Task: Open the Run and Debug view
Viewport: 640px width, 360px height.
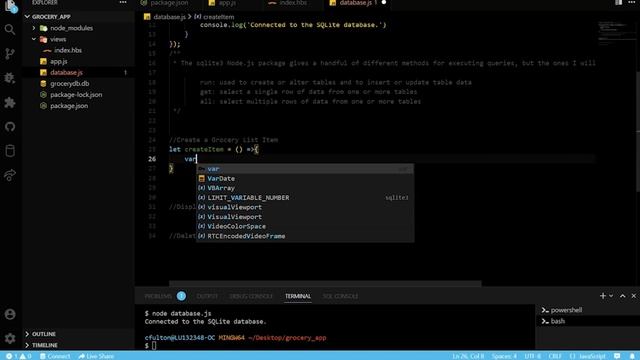Action: [10, 78]
